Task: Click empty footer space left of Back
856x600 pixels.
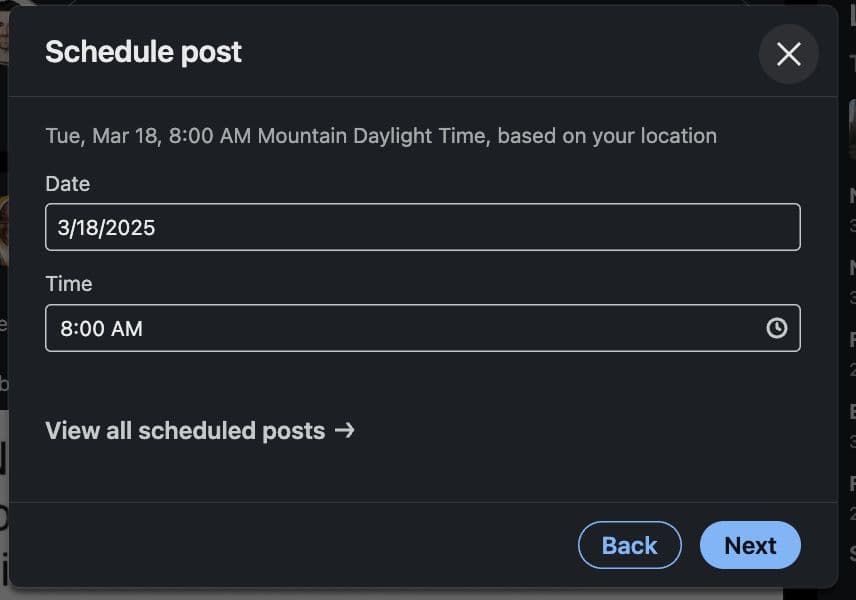Action: tap(300, 545)
